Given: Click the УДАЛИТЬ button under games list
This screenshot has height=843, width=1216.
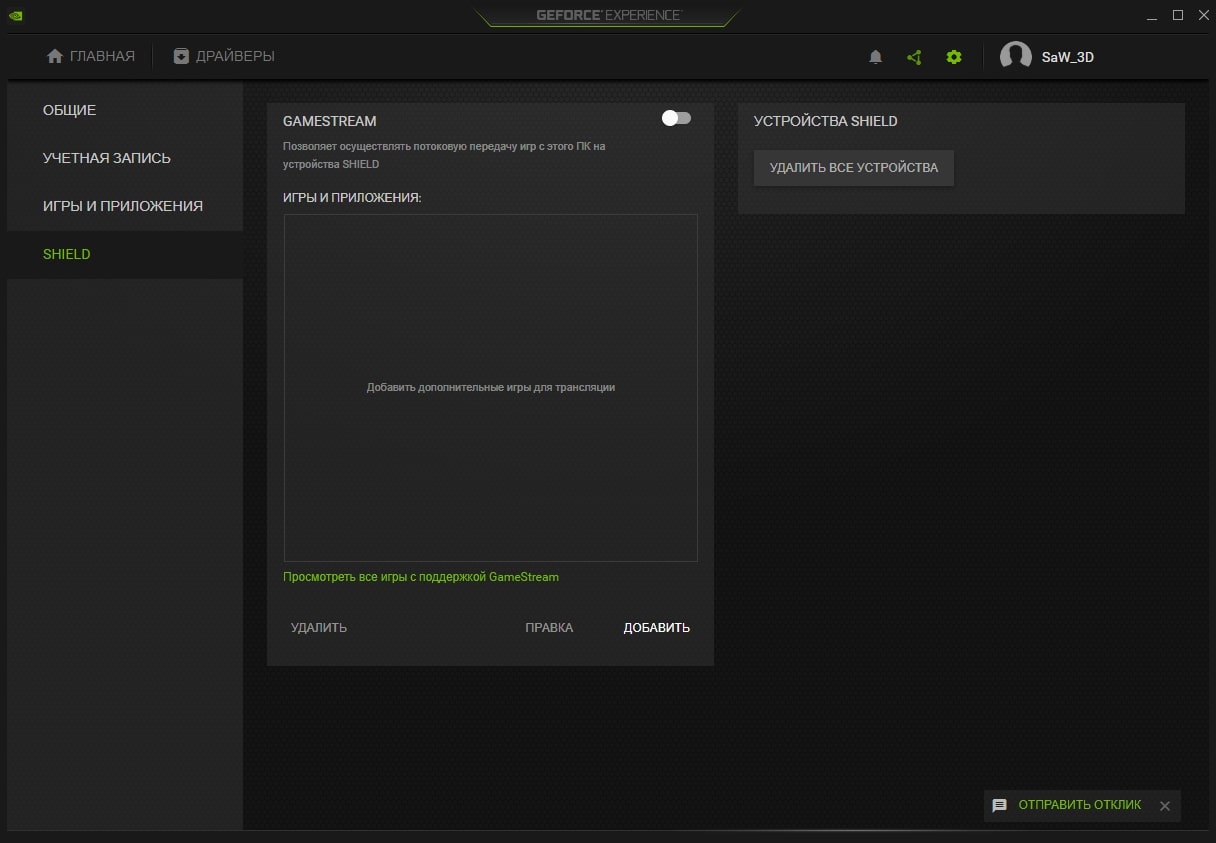Looking at the screenshot, I should click(x=319, y=628).
